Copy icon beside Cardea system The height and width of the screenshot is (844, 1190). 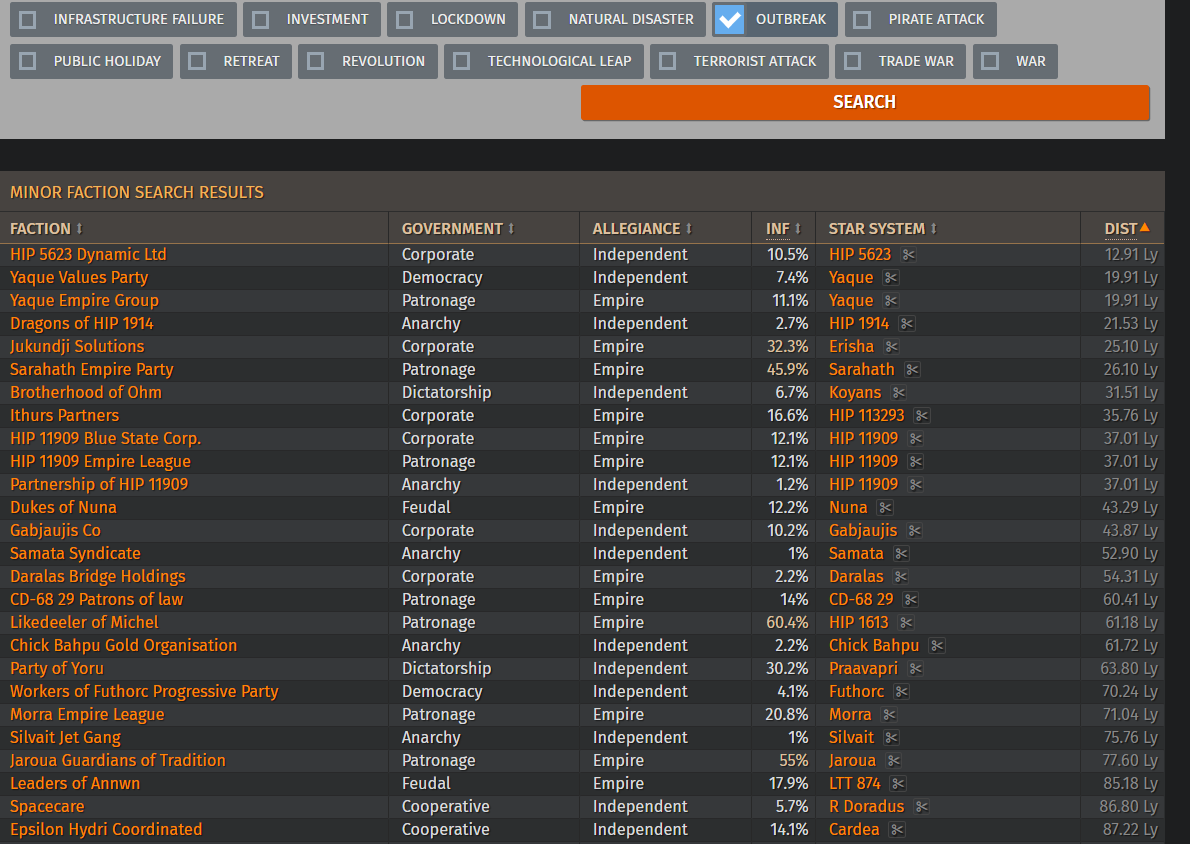896,830
